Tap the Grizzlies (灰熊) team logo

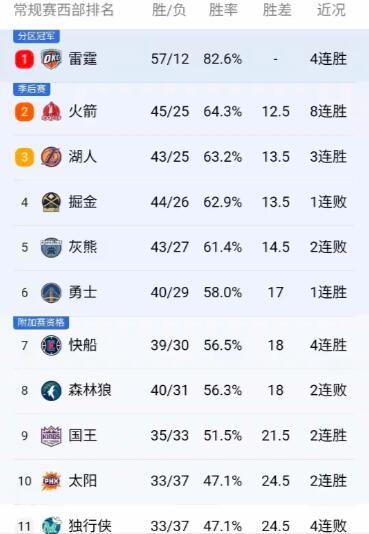pos(51,247)
